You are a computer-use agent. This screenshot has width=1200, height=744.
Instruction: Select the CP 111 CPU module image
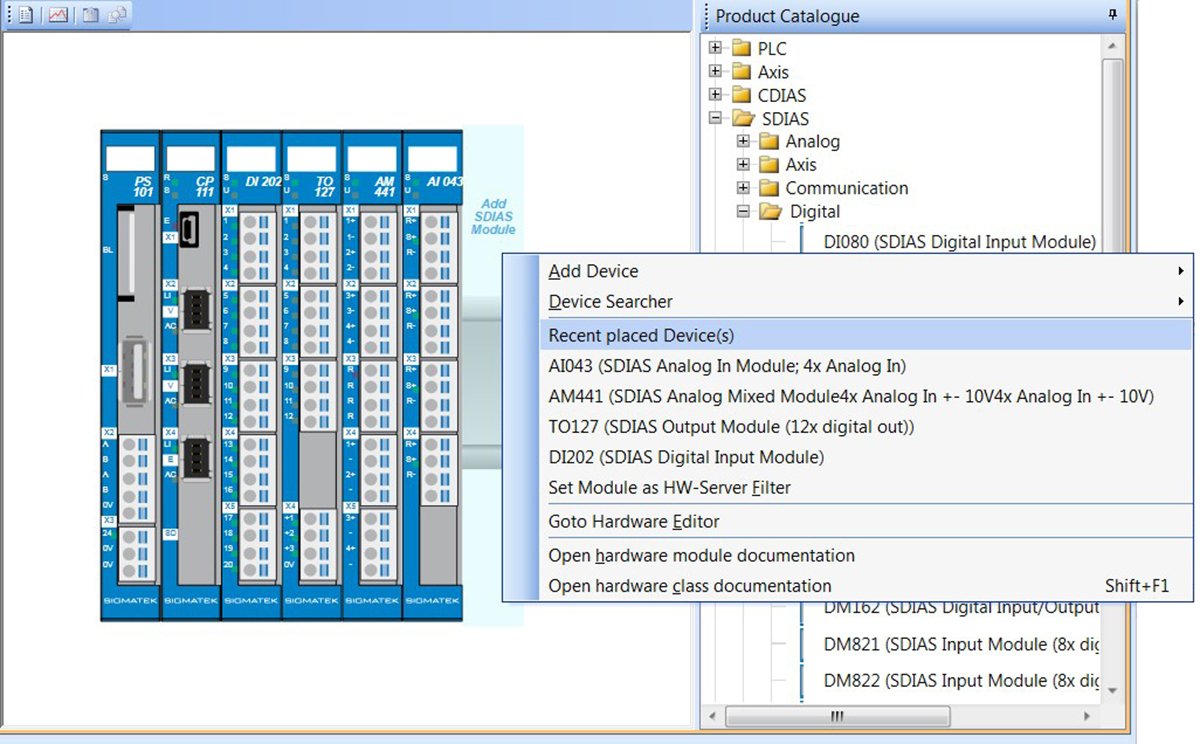coord(191,375)
